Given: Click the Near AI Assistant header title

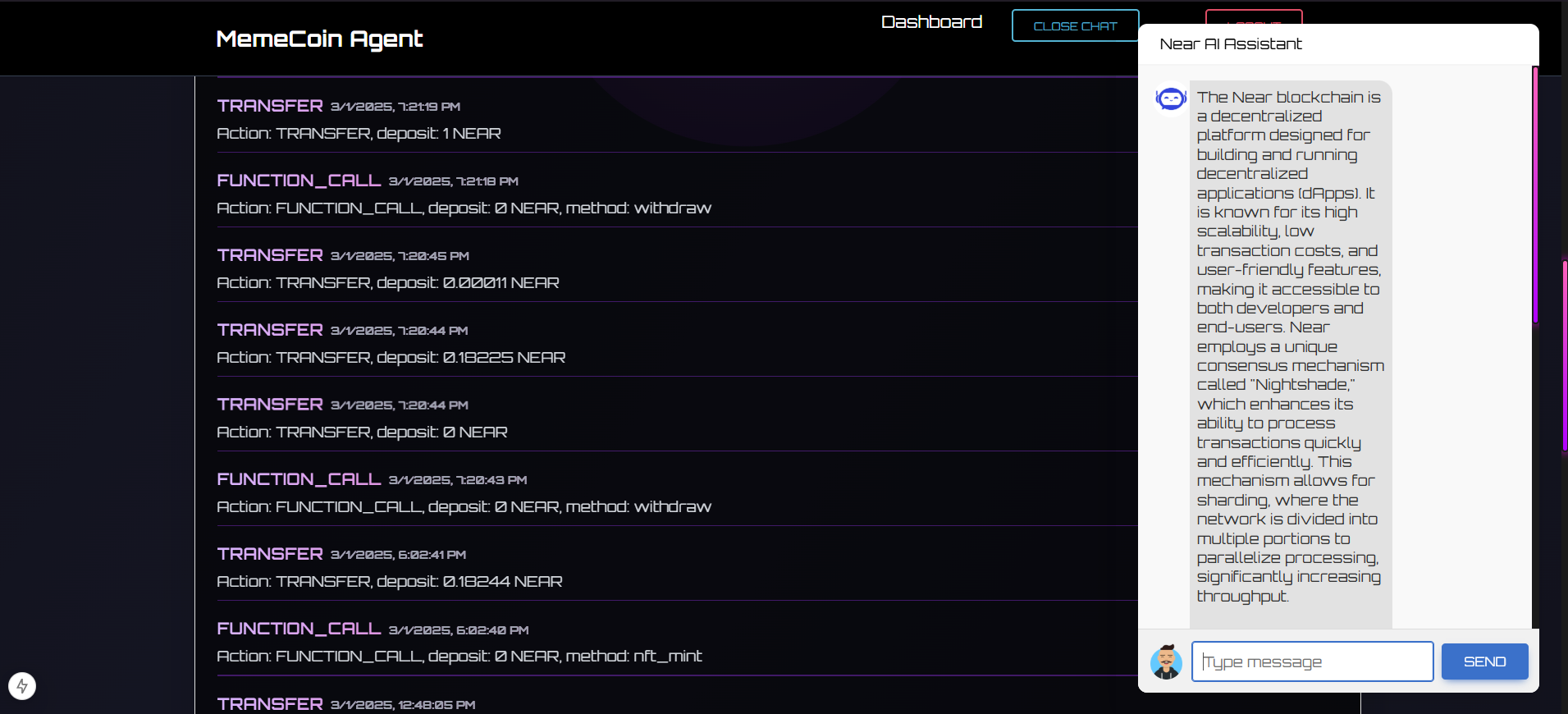Looking at the screenshot, I should coord(1231,44).
